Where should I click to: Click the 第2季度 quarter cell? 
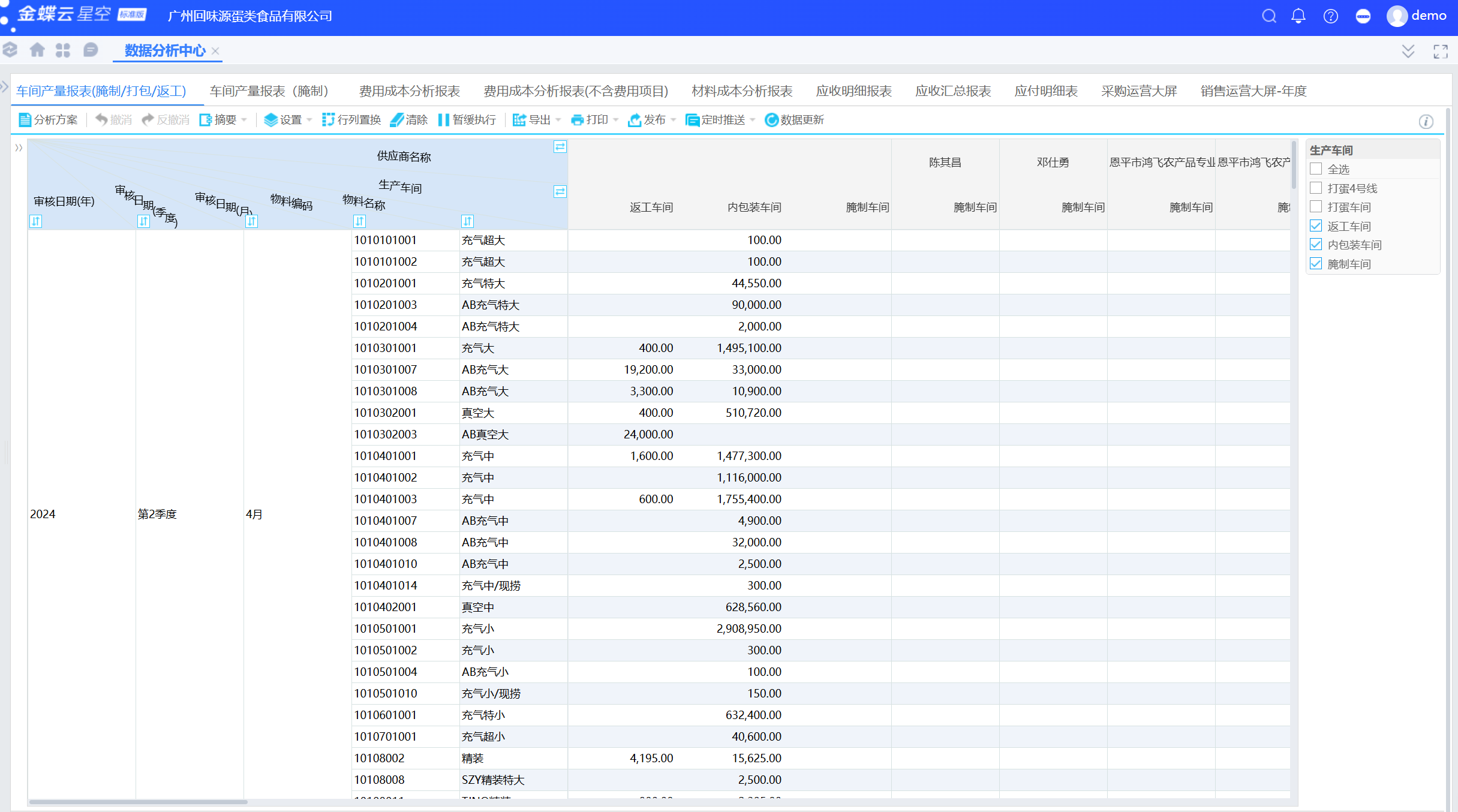point(190,515)
